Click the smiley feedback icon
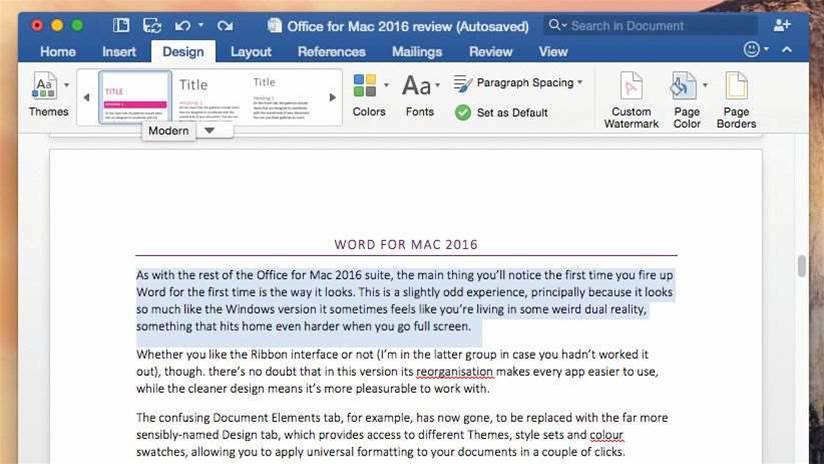 point(752,49)
